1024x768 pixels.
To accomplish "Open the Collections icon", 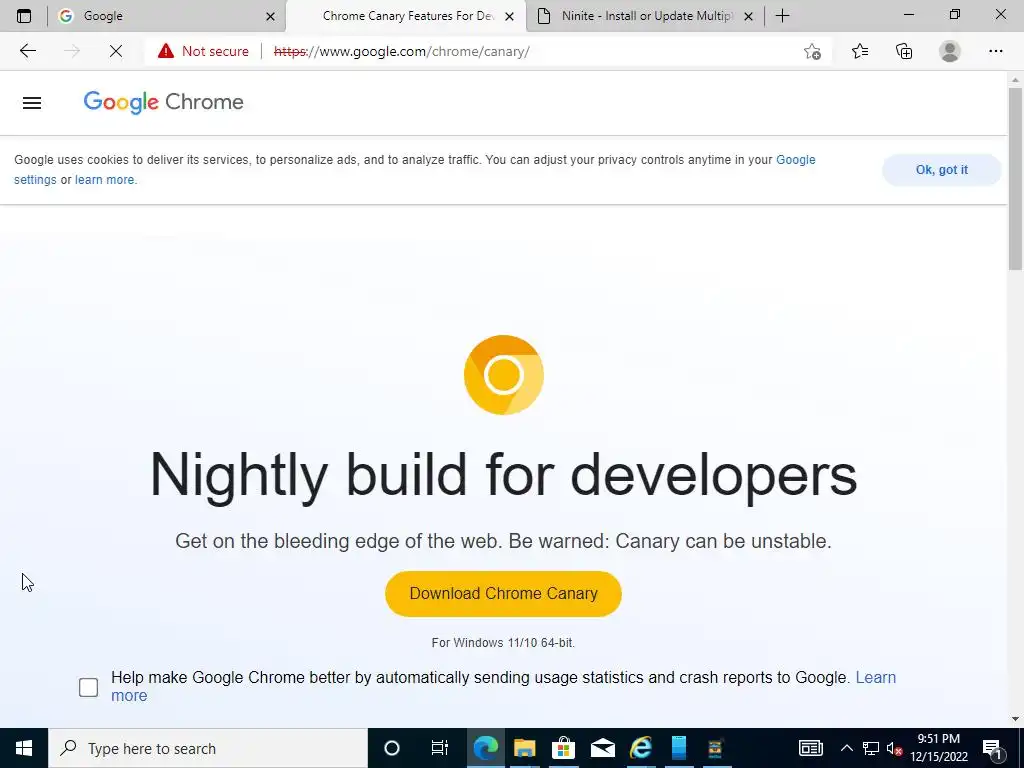I will (x=904, y=51).
